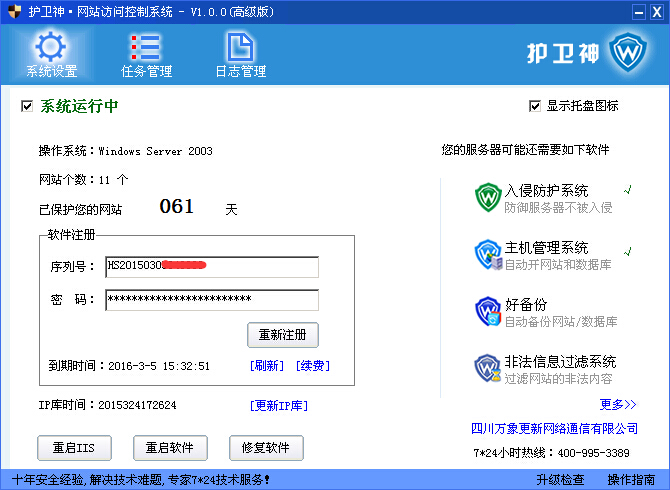Click the title bar app shield icon
The image size is (670, 490).
tap(15, 12)
